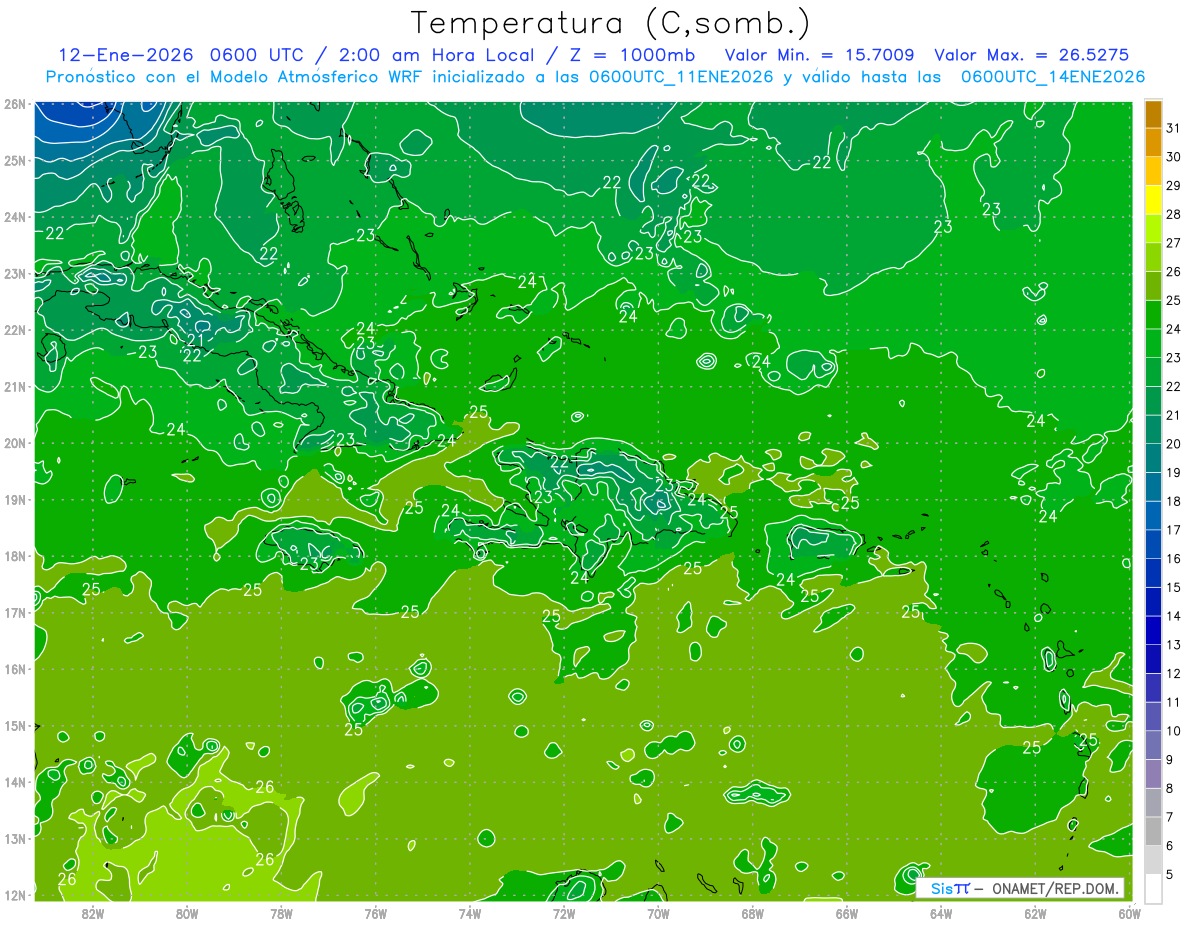Click the color bar label '11'
The image size is (1200, 927).
point(1173,702)
